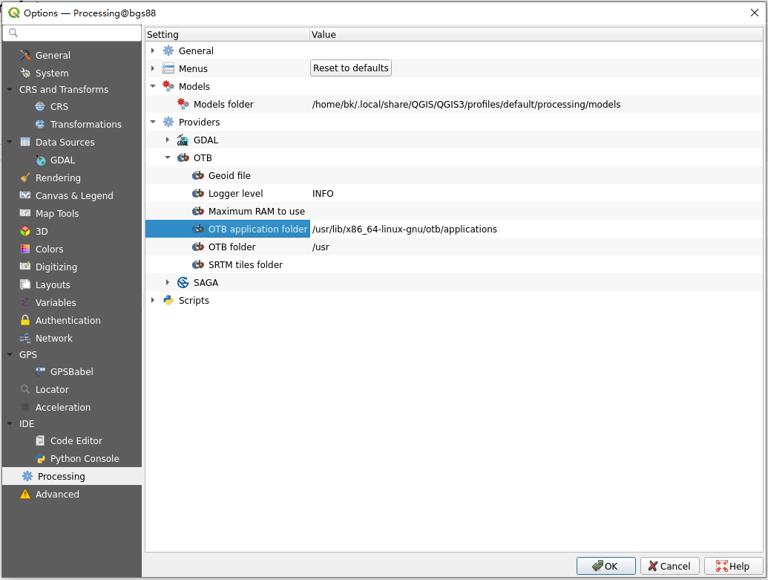768x580 pixels.
Task: Click the Value column header
Action: point(536,34)
